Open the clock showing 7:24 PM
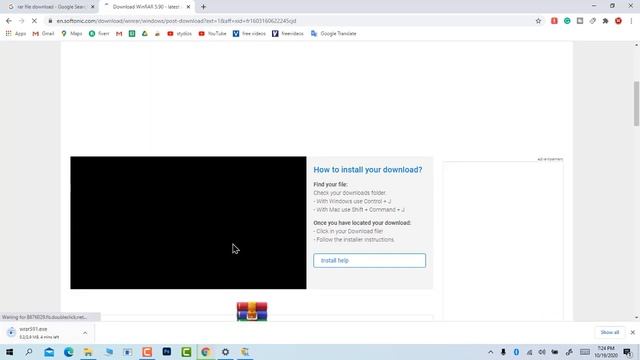This screenshot has height=360, width=640. pyautogui.click(x=606, y=352)
